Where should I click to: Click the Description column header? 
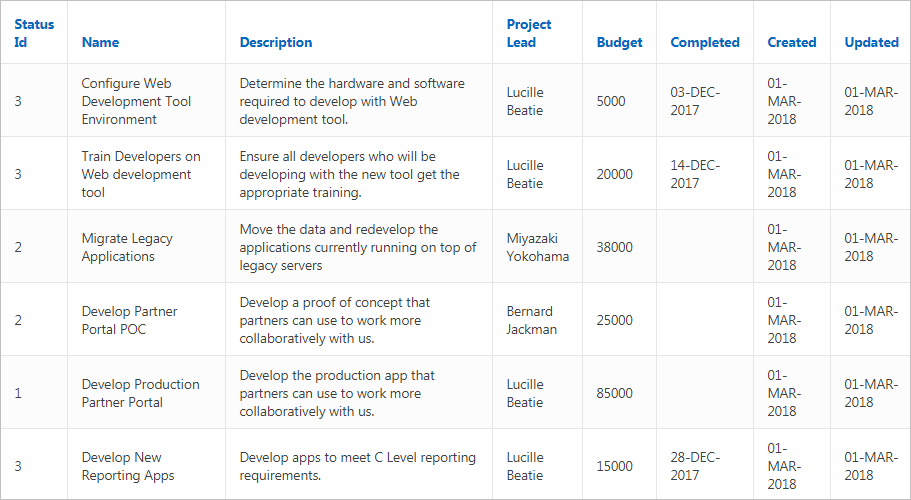[276, 42]
